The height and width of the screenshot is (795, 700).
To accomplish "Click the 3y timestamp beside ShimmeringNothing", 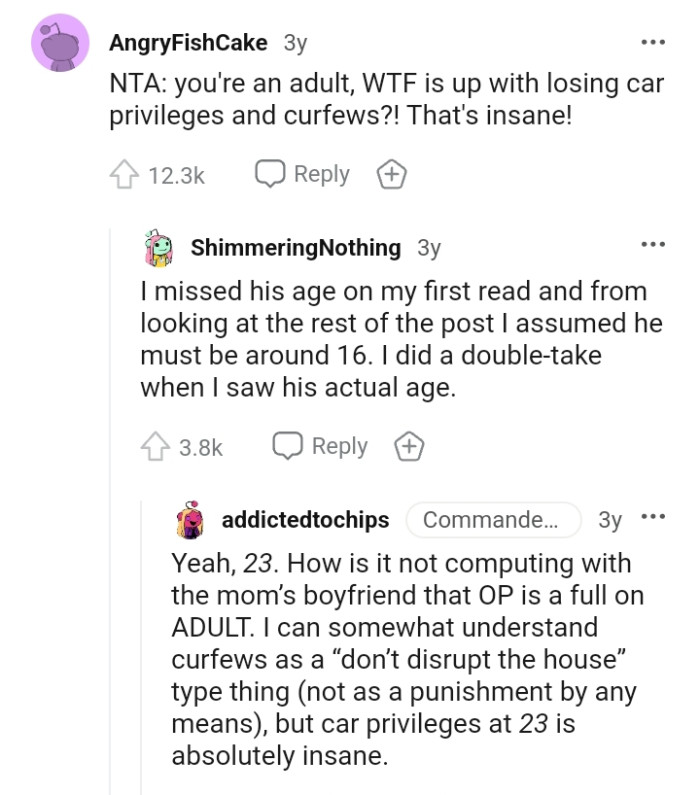I will pos(428,247).
